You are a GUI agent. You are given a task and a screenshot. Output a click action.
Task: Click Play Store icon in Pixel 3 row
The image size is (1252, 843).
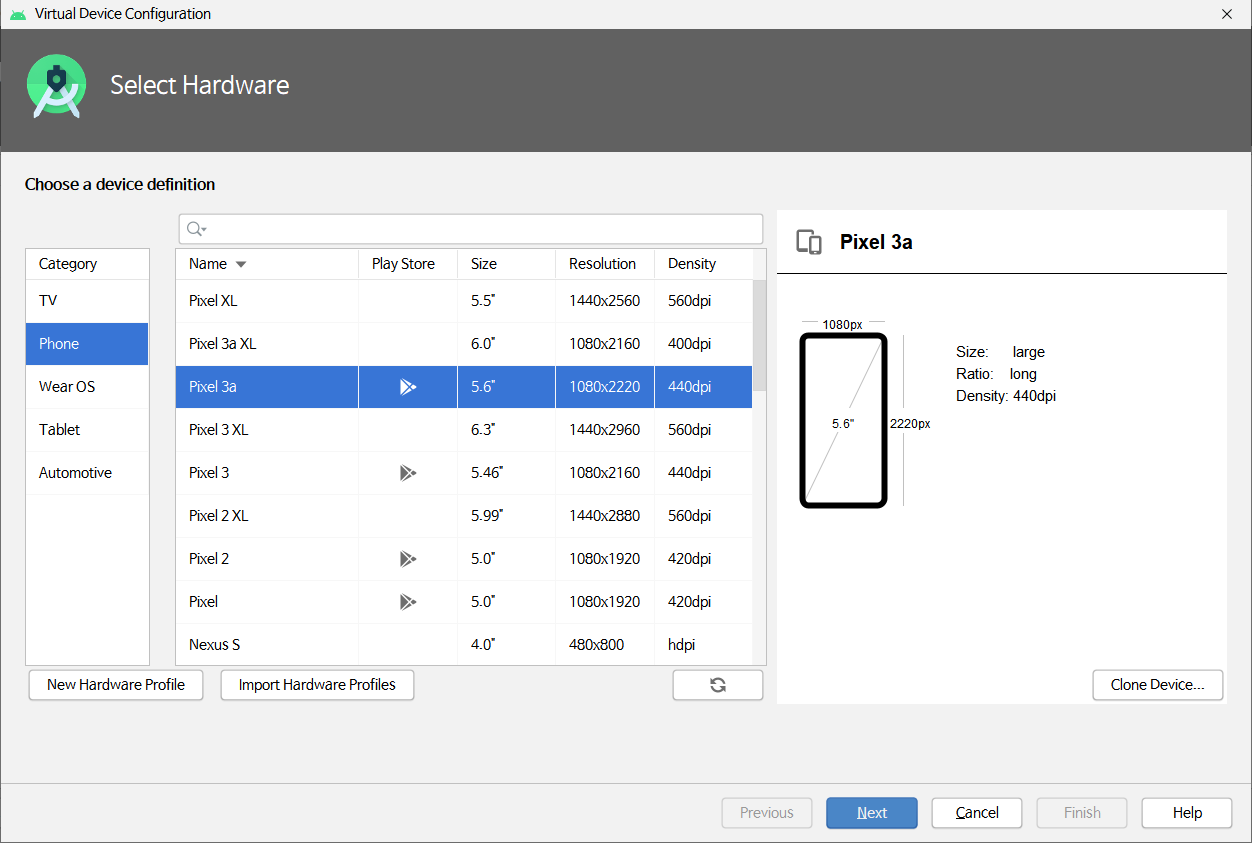click(x=407, y=473)
